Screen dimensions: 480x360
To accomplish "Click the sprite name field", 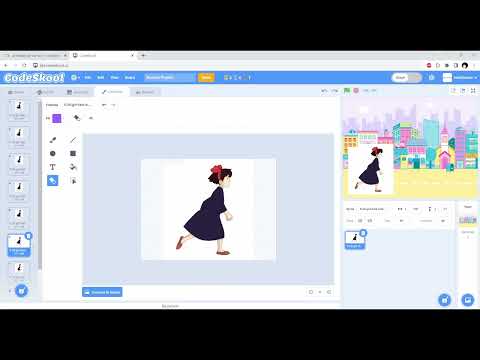I will pos(375,209).
